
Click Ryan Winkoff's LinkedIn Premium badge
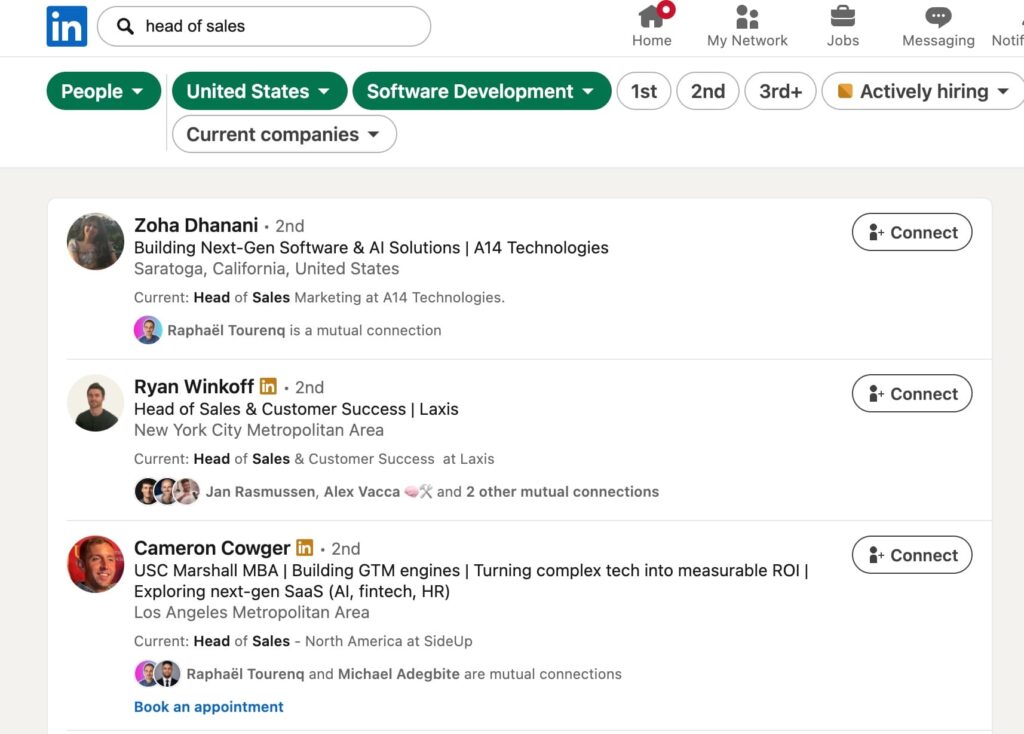coord(268,385)
